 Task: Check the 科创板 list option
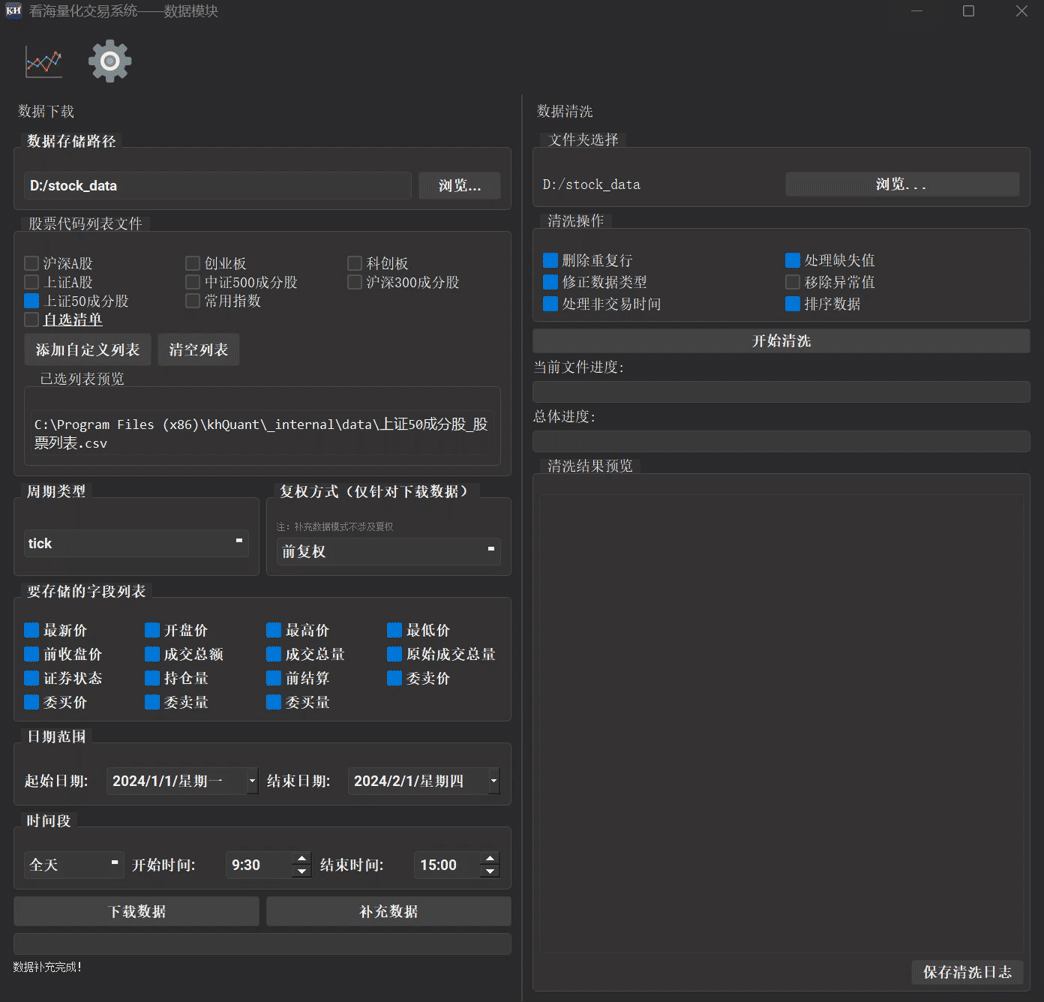(x=355, y=263)
